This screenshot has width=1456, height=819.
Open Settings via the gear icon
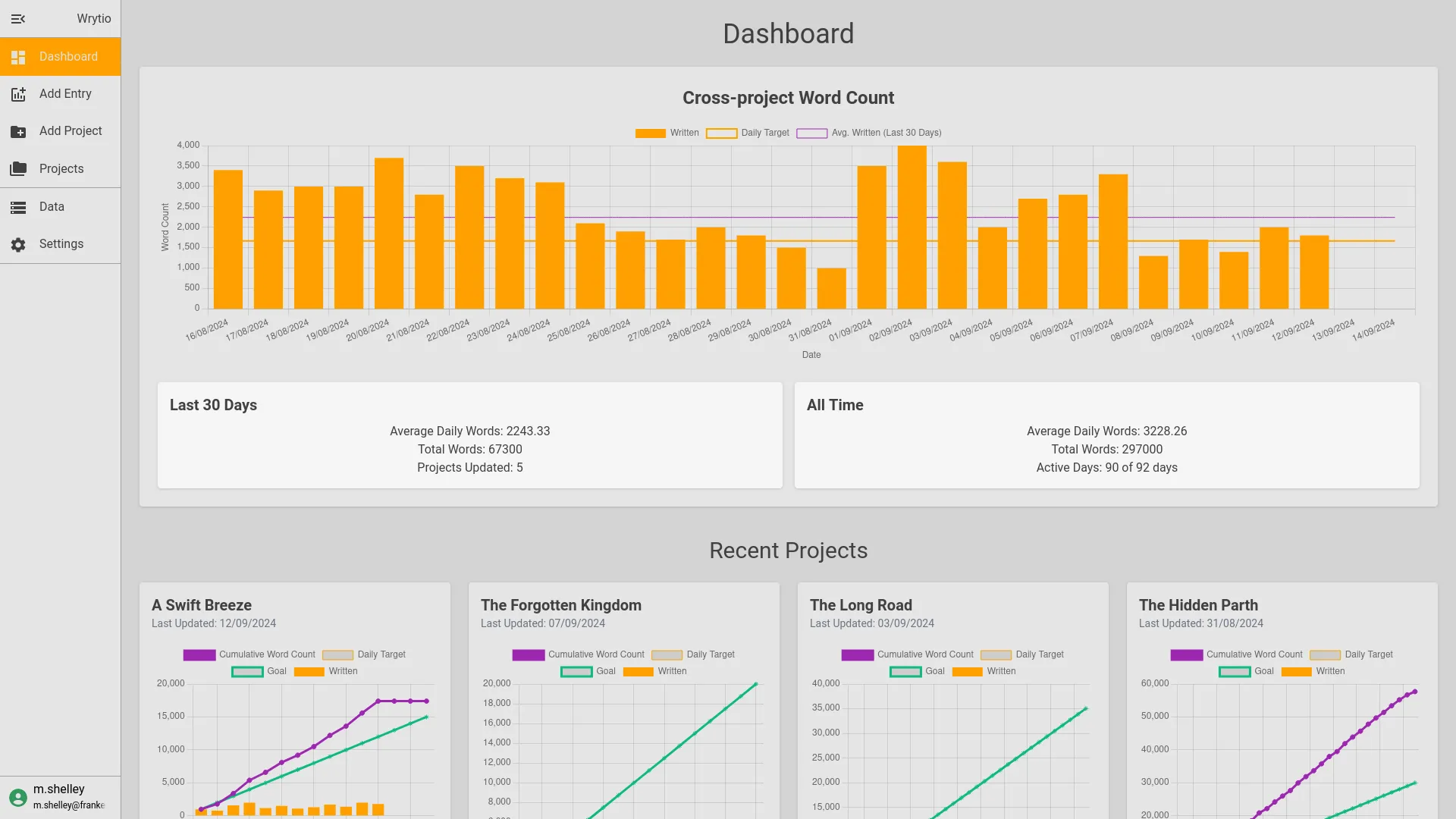click(x=17, y=243)
